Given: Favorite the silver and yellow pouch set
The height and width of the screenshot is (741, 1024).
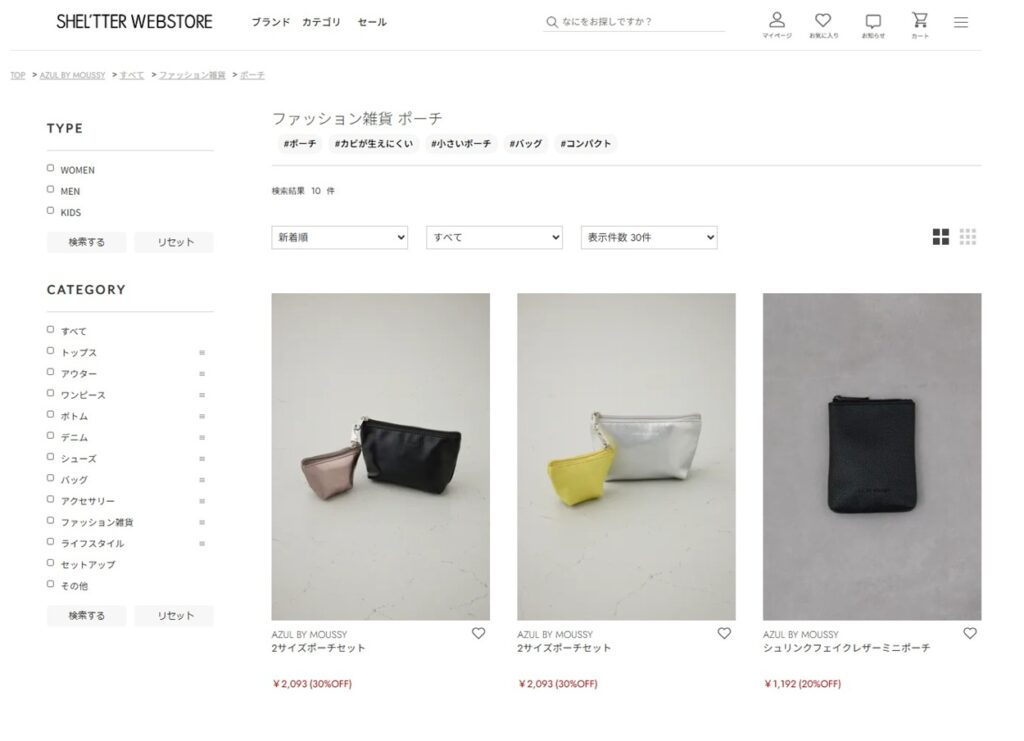Looking at the screenshot, I should tap(724, 633).
